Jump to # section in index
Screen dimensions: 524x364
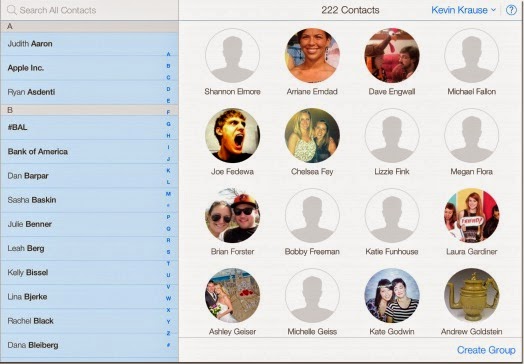click(168, 345)
